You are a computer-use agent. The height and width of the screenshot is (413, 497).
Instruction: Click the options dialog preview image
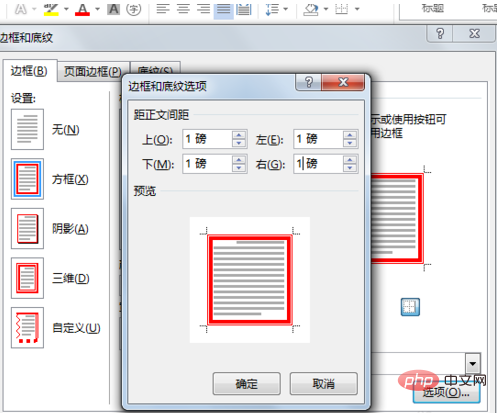[250, 280]
